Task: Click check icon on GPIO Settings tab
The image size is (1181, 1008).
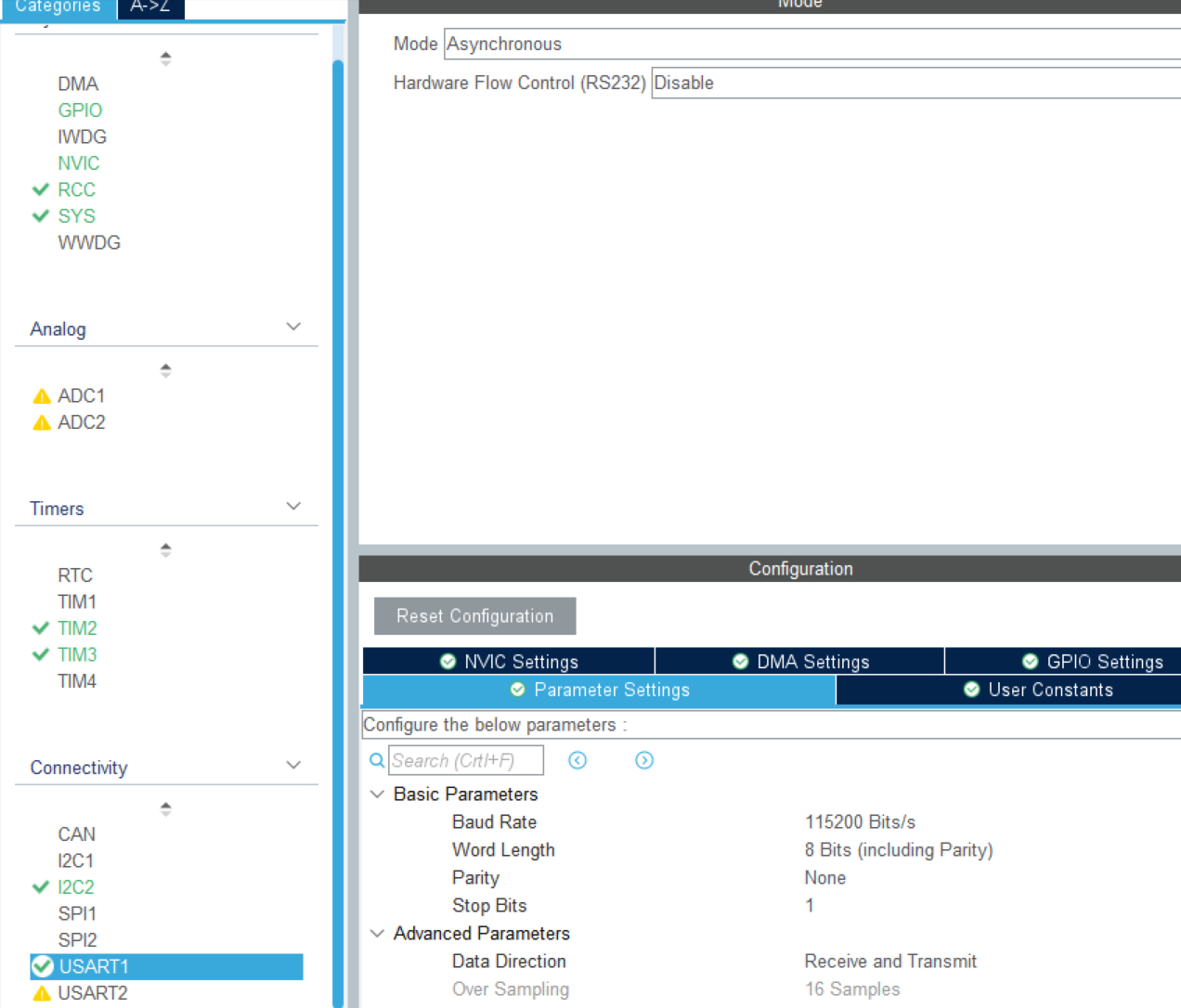Action: coord(1030,661)
